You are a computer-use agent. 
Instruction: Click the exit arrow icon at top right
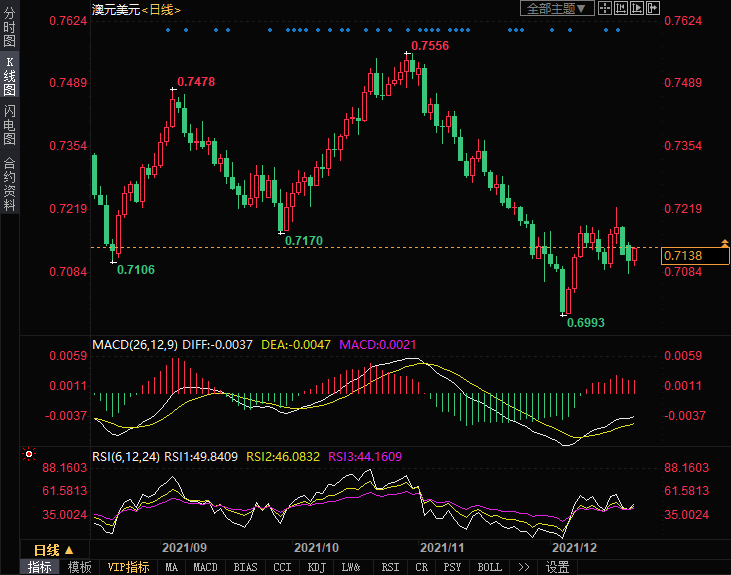(x=652, y=8)
